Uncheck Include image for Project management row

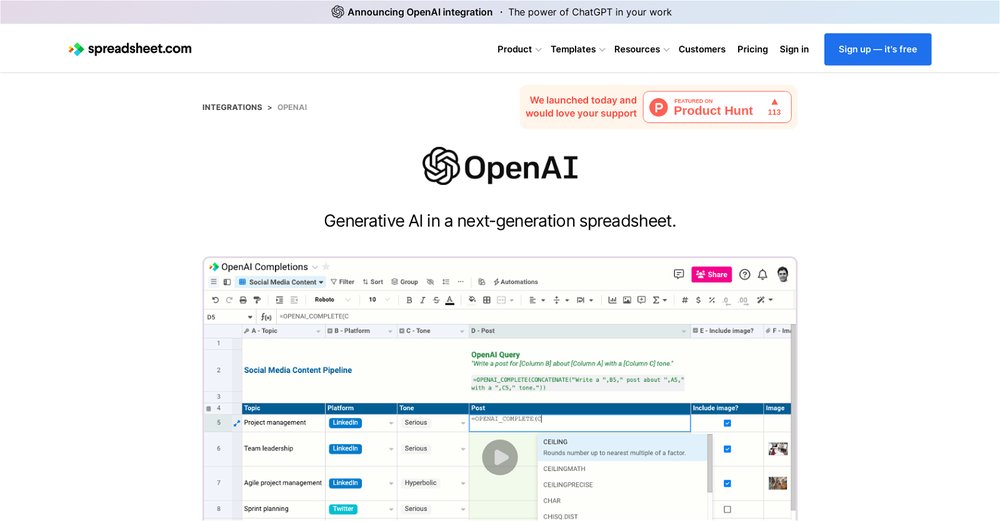[727, 423]
